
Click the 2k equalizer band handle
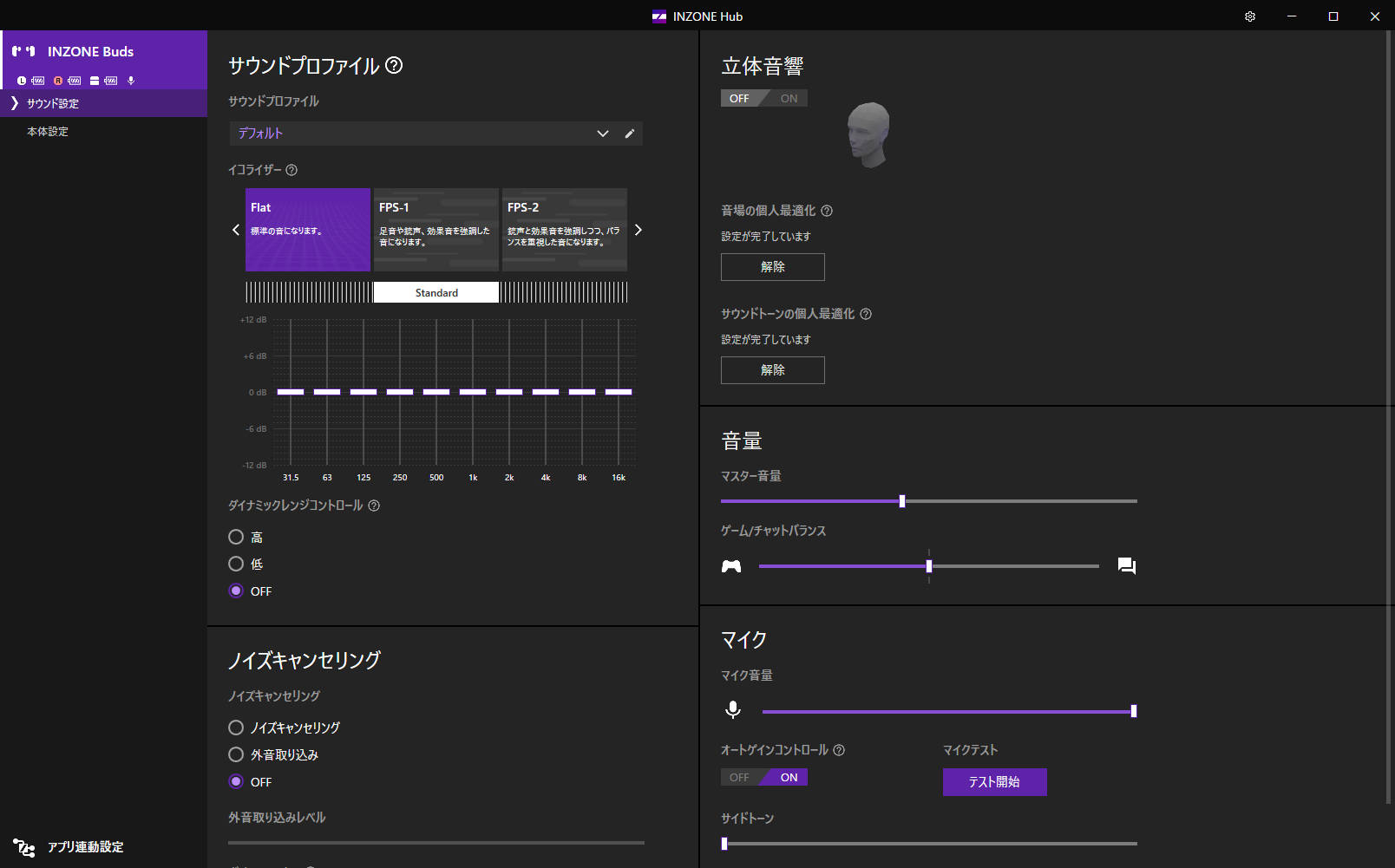pos(509,392)
